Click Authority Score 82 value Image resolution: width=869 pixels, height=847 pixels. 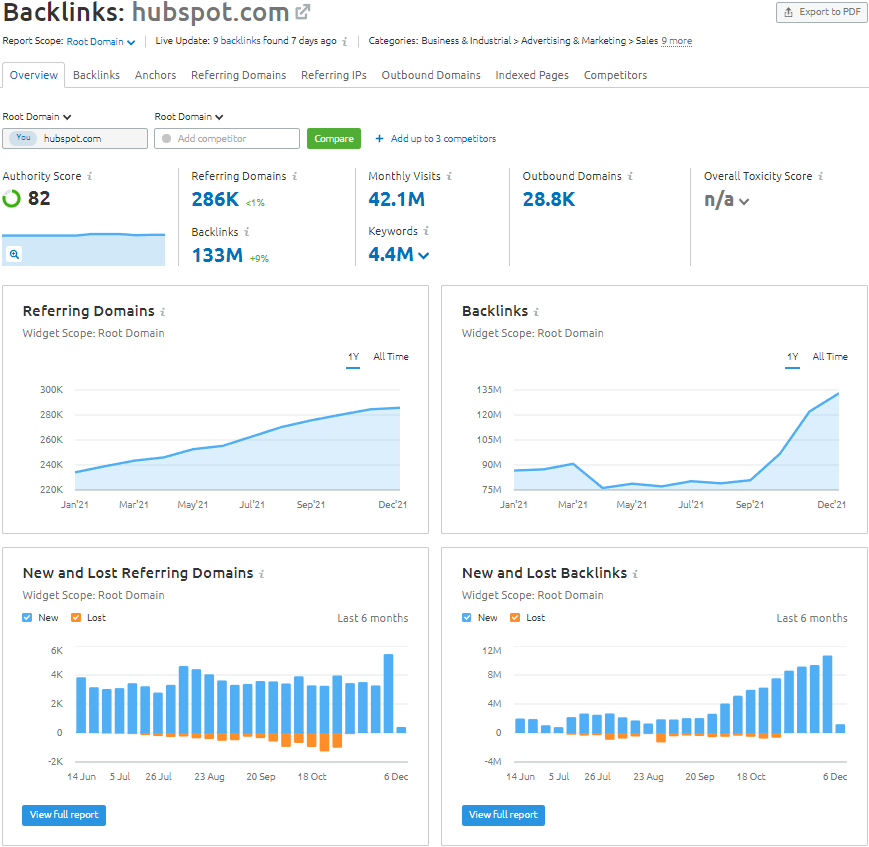[x=39, y=198]
